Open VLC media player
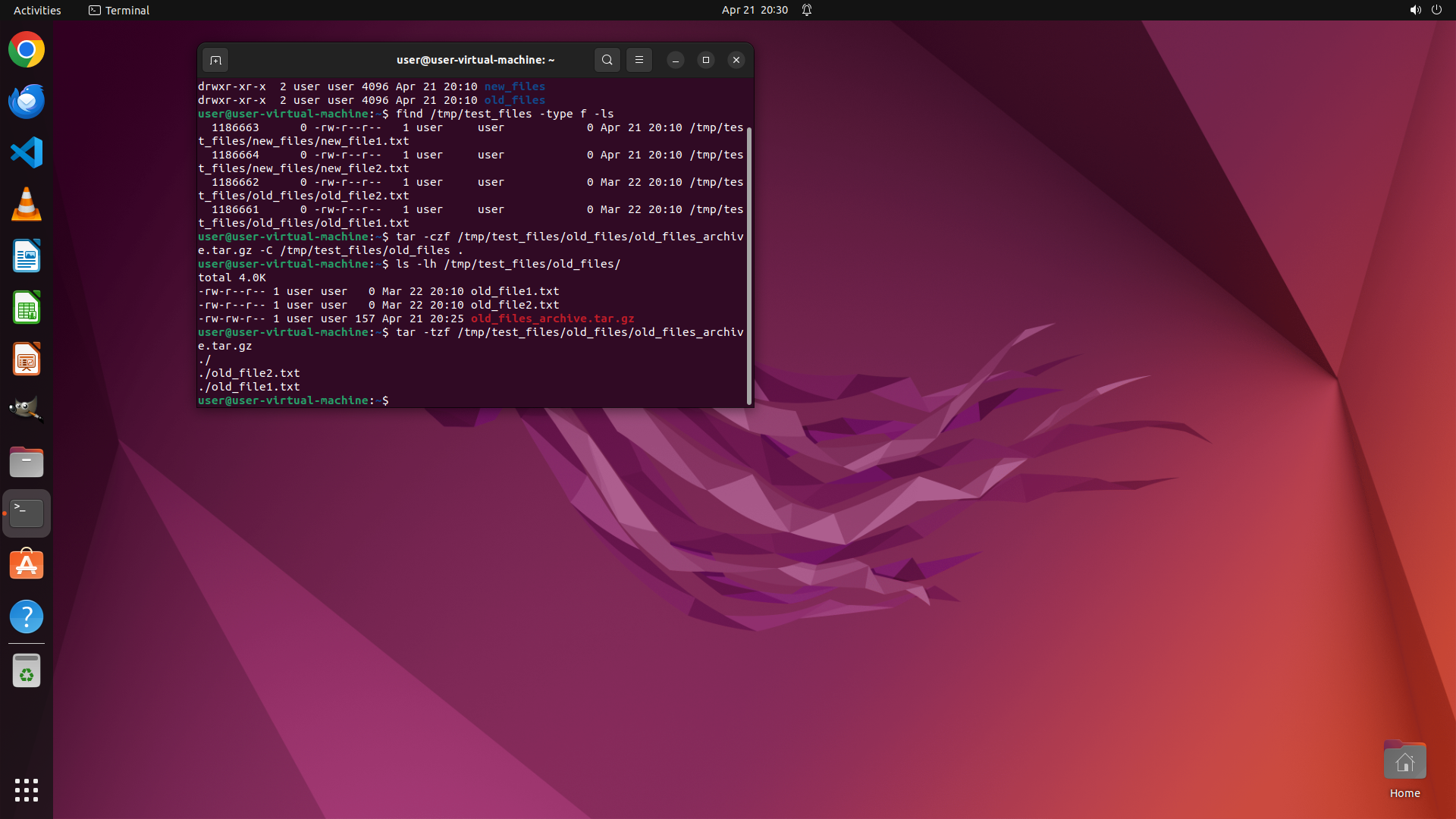1456x819 pixels. point(27,204)
